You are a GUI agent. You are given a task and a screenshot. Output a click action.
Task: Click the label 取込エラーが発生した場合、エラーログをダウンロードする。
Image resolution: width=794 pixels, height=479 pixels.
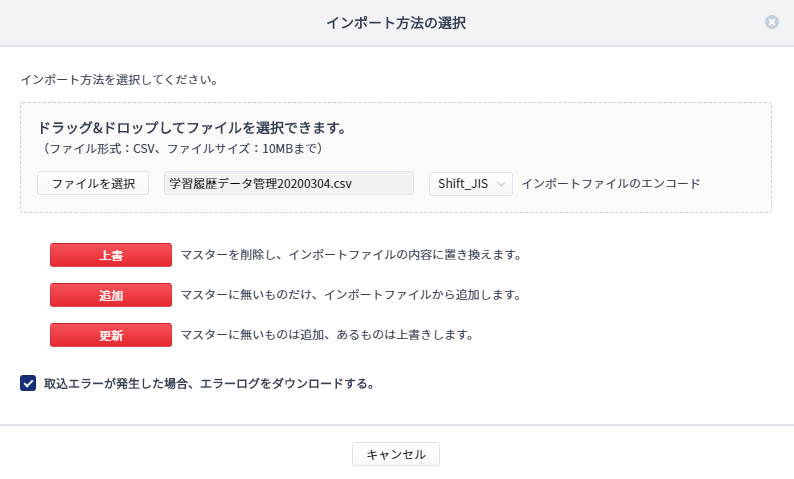(x=210, y=383)
